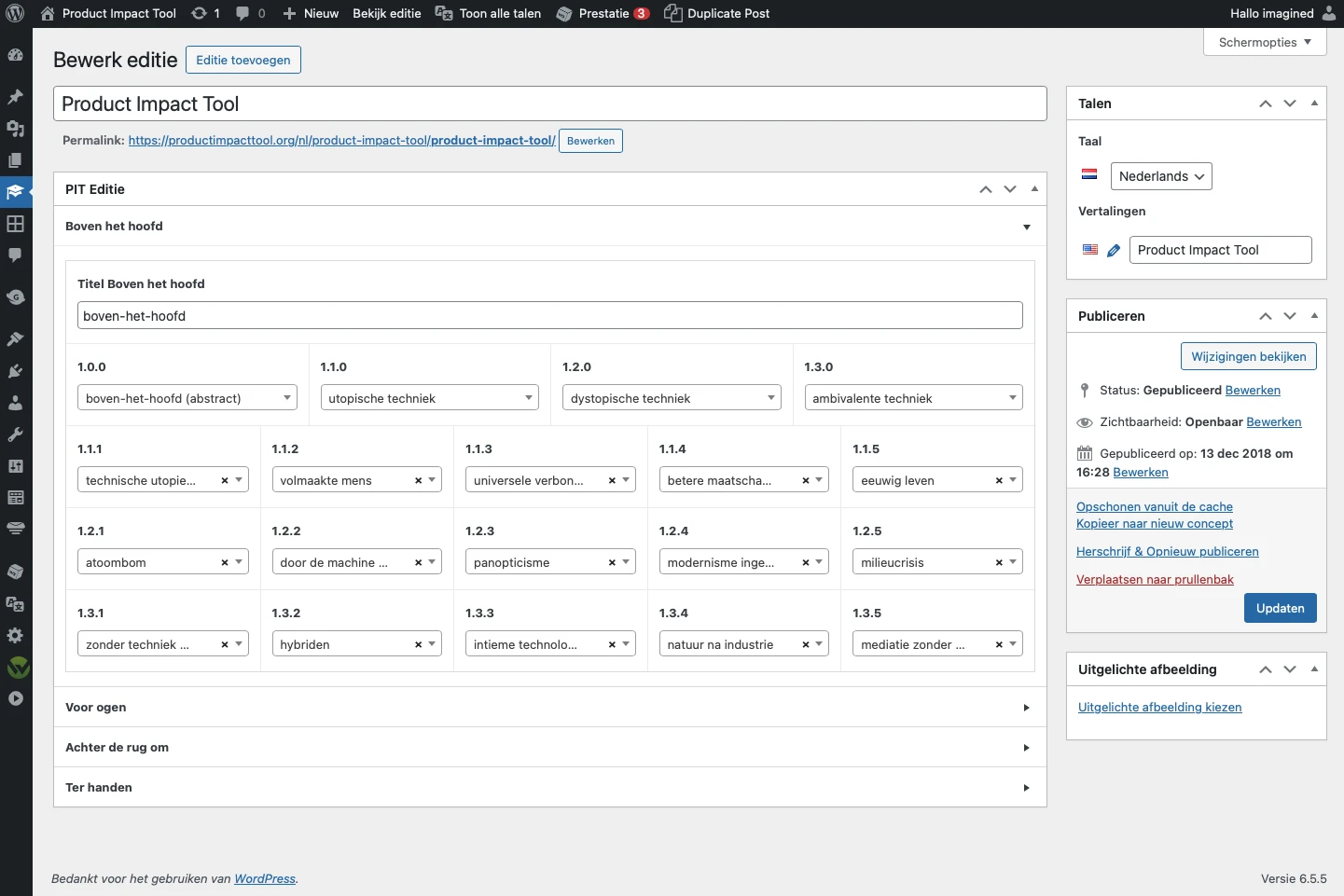This screenshot has width=1344, height=896.
Task: Open the Comments speech bubble sidebar icon
Action: [x=15, y=255]
